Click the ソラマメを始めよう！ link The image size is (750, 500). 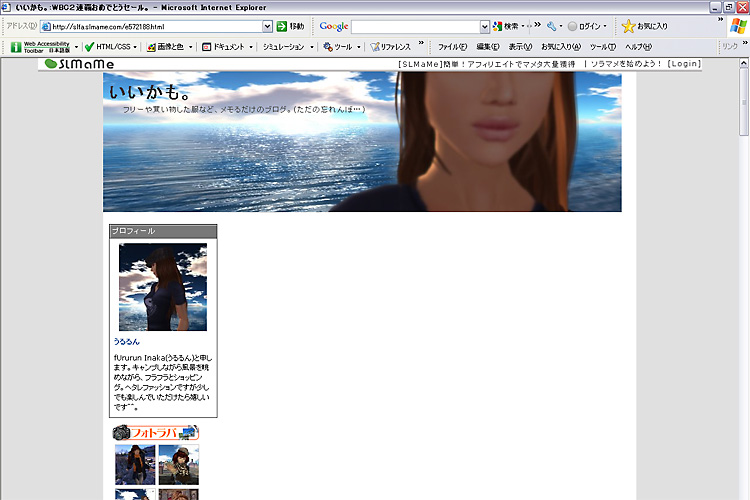(626, 64)
